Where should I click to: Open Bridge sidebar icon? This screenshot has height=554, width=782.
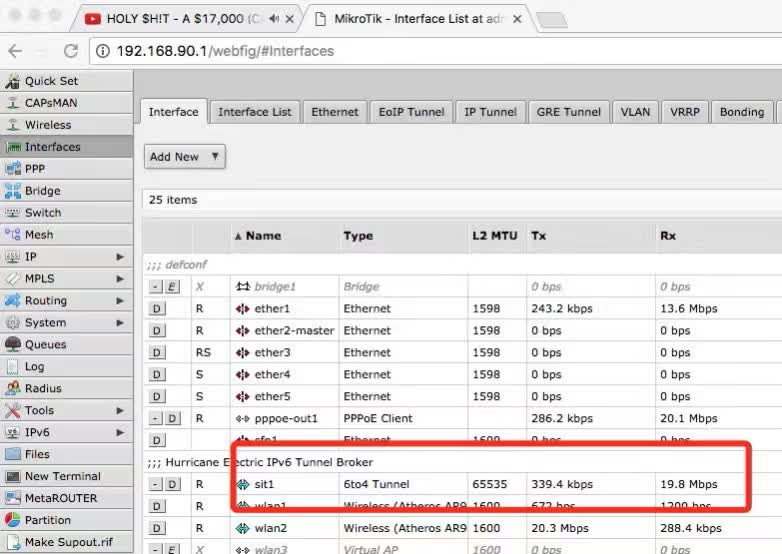tap(12, 190)
